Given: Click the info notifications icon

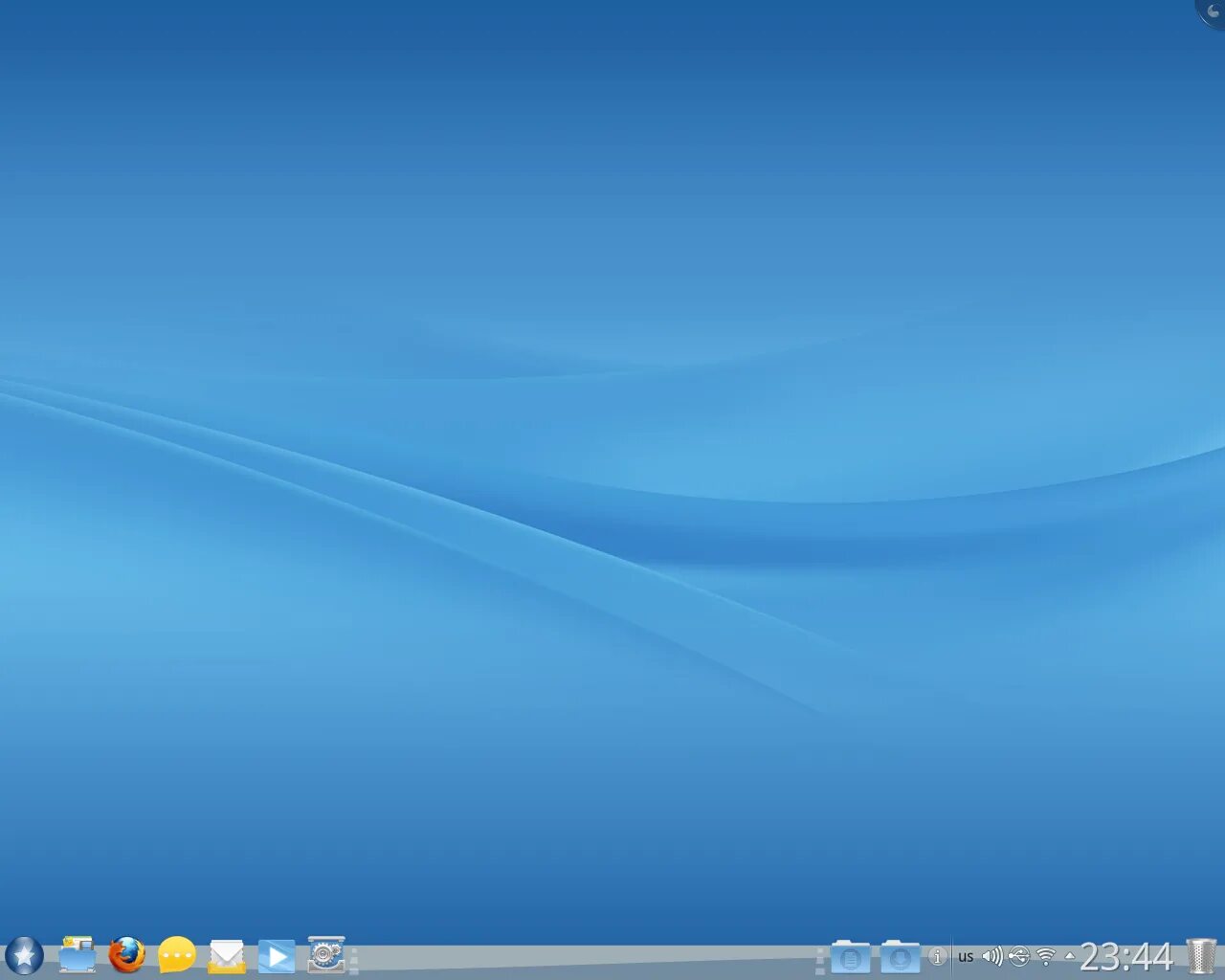Looking at the screenshot, I should tap(937, 956).
